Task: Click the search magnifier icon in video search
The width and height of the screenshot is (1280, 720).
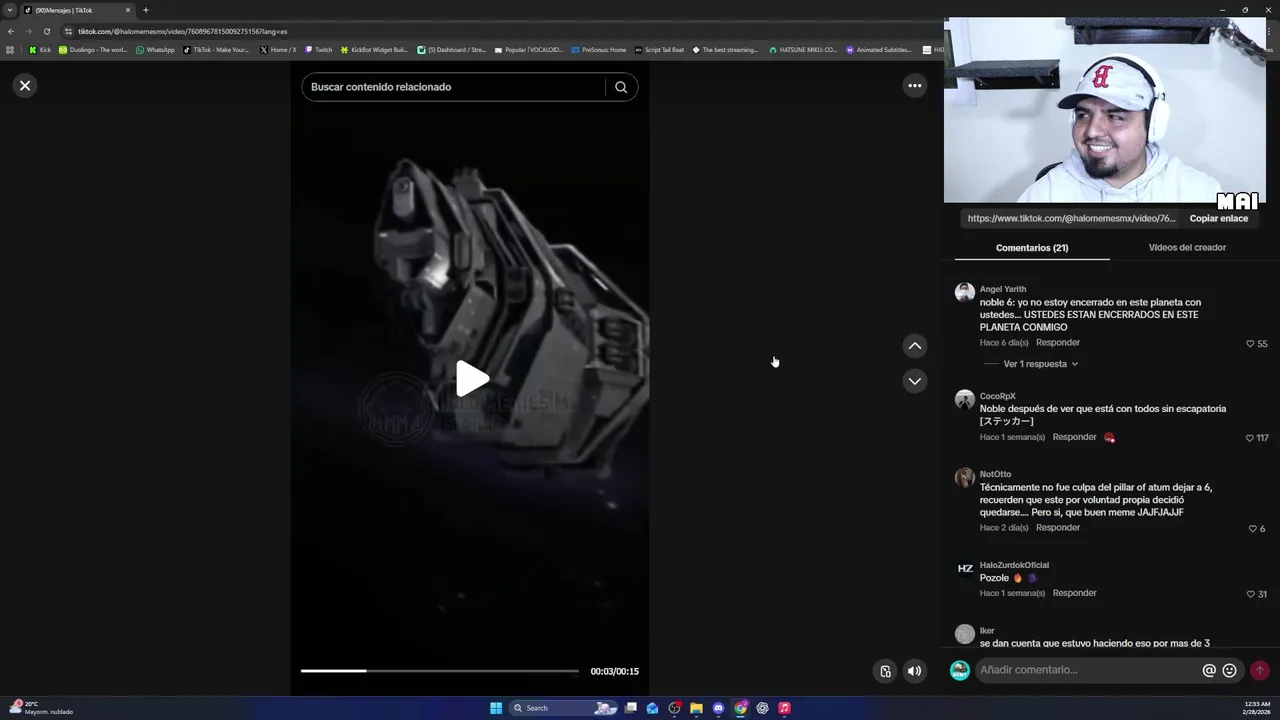Action: click(621, 87)
